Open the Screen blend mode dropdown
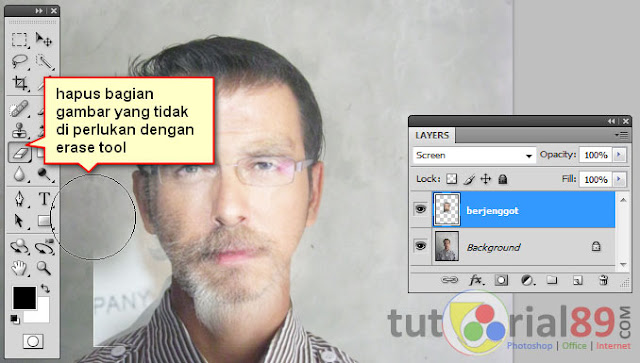640x363 pixels. [474, 155]
